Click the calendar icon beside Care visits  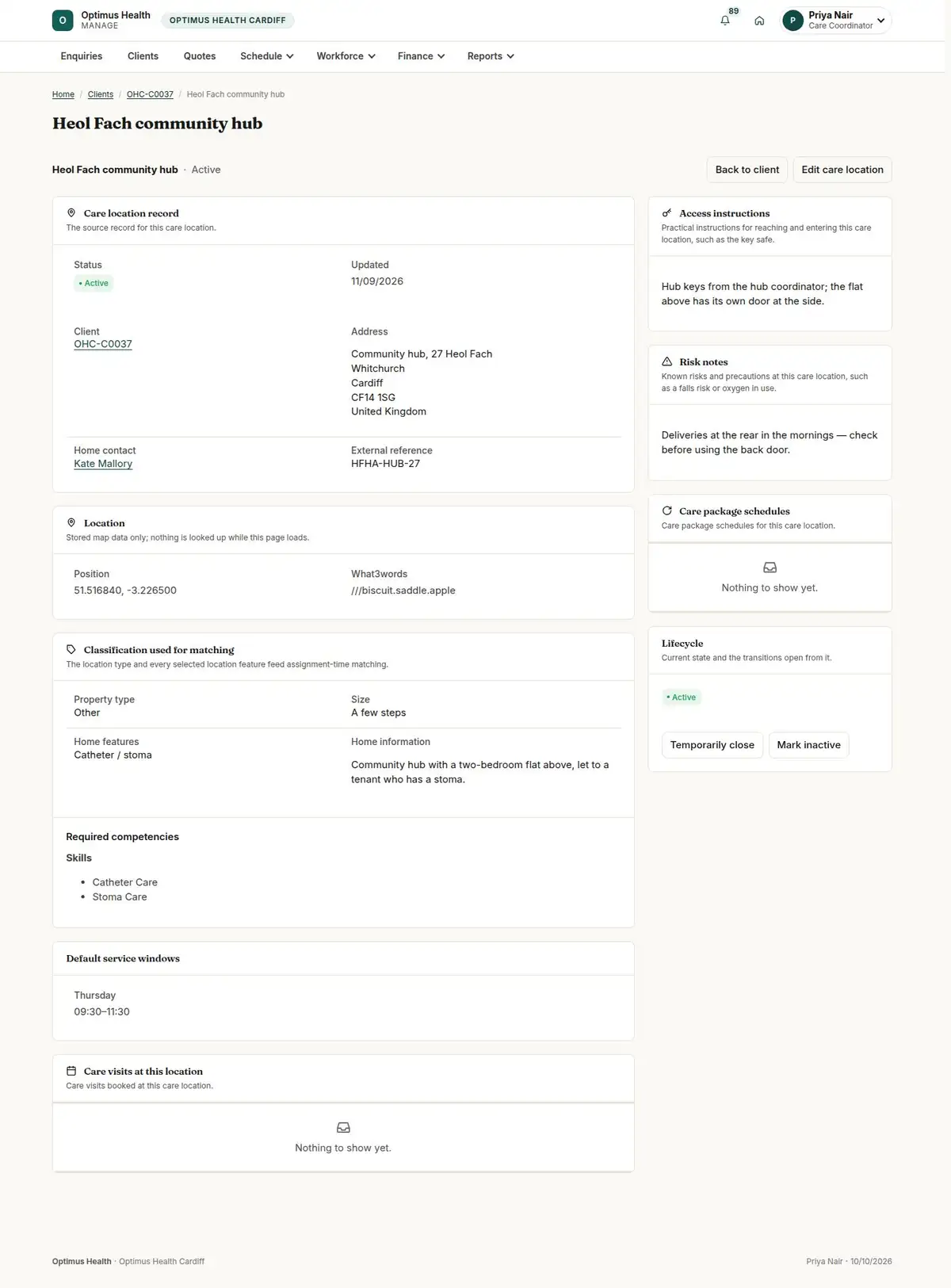[71, 1071]
